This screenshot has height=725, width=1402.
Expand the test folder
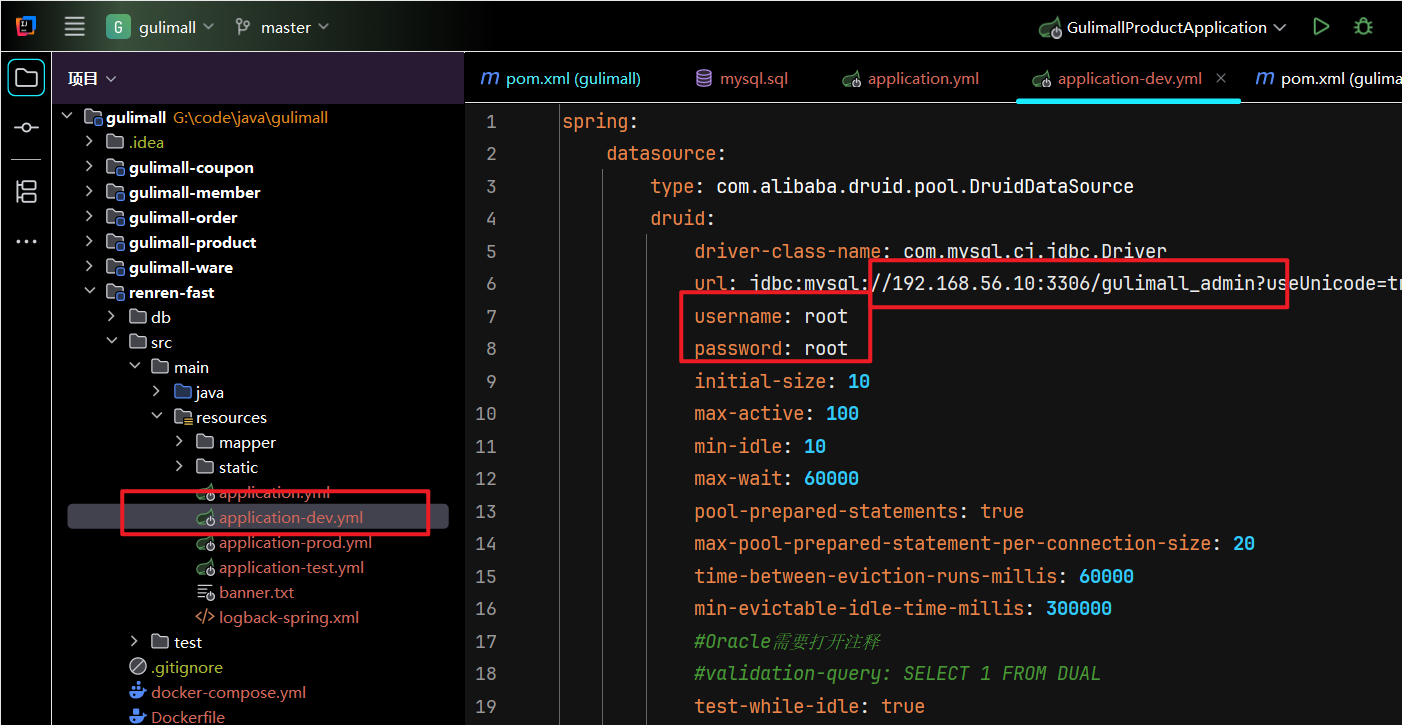tap(135, 642)
